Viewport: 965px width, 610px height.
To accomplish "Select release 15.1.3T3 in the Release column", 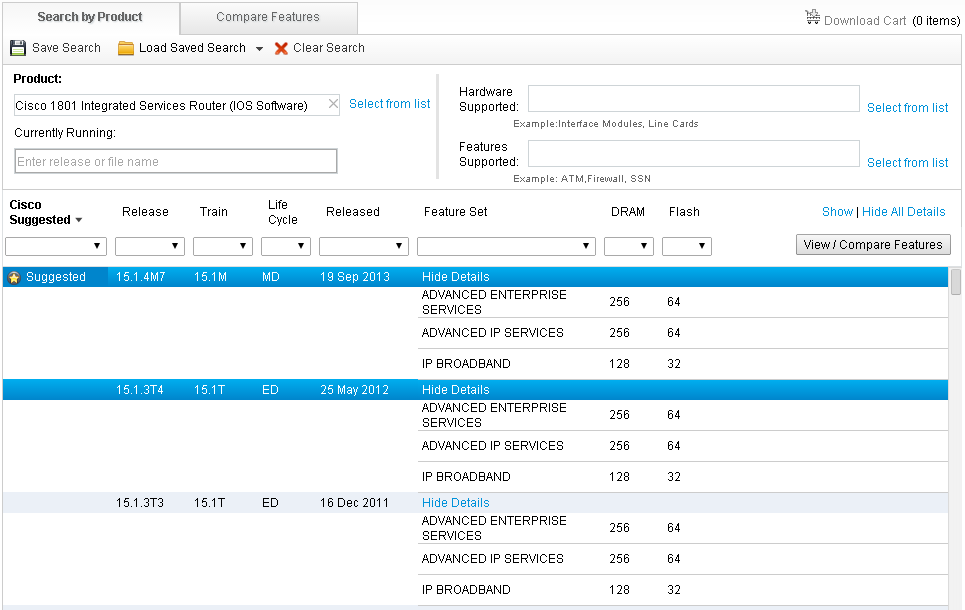I will point(140,503).
